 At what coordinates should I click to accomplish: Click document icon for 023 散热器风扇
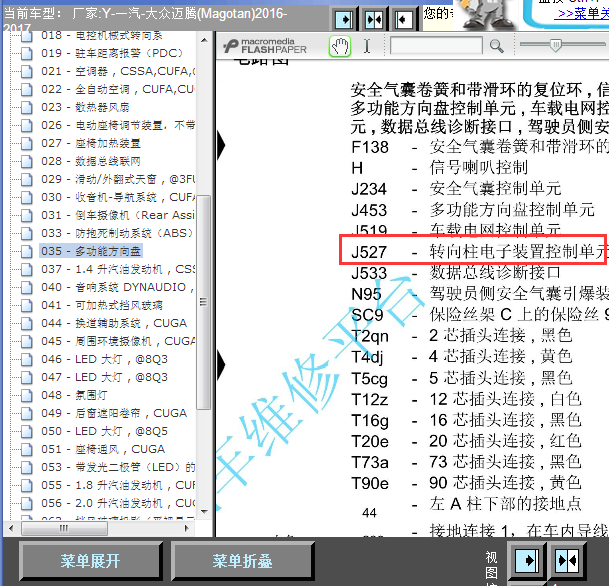click(x=27, y=107)
